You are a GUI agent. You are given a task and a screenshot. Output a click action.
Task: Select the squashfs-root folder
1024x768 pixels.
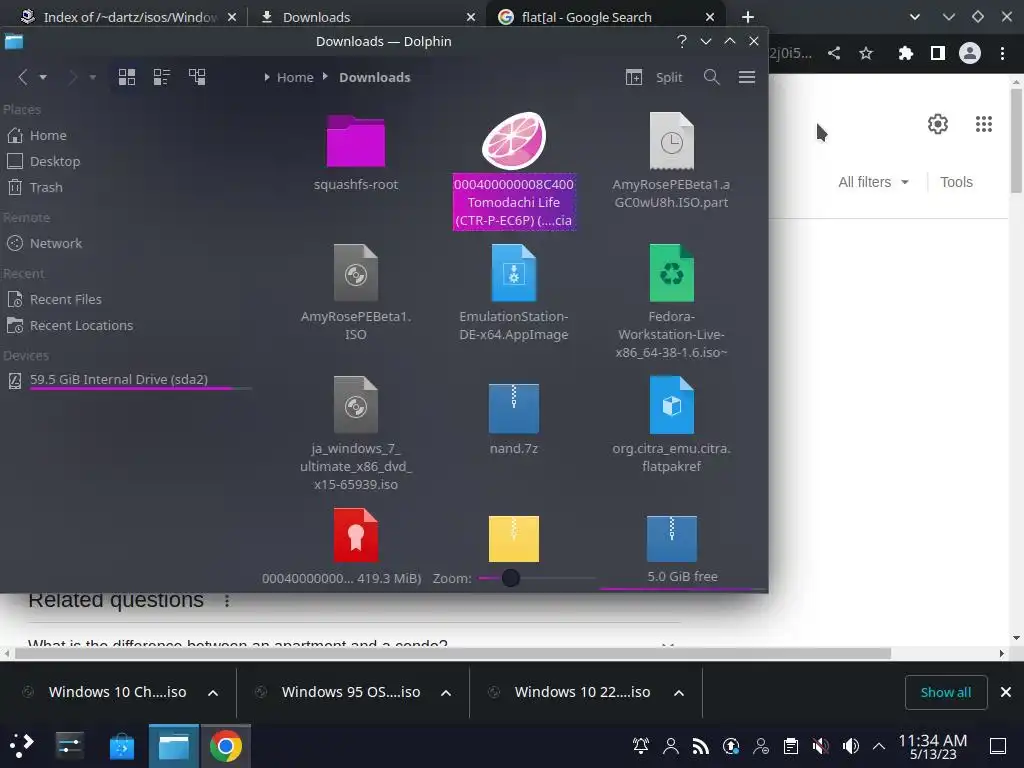(356, 153)
